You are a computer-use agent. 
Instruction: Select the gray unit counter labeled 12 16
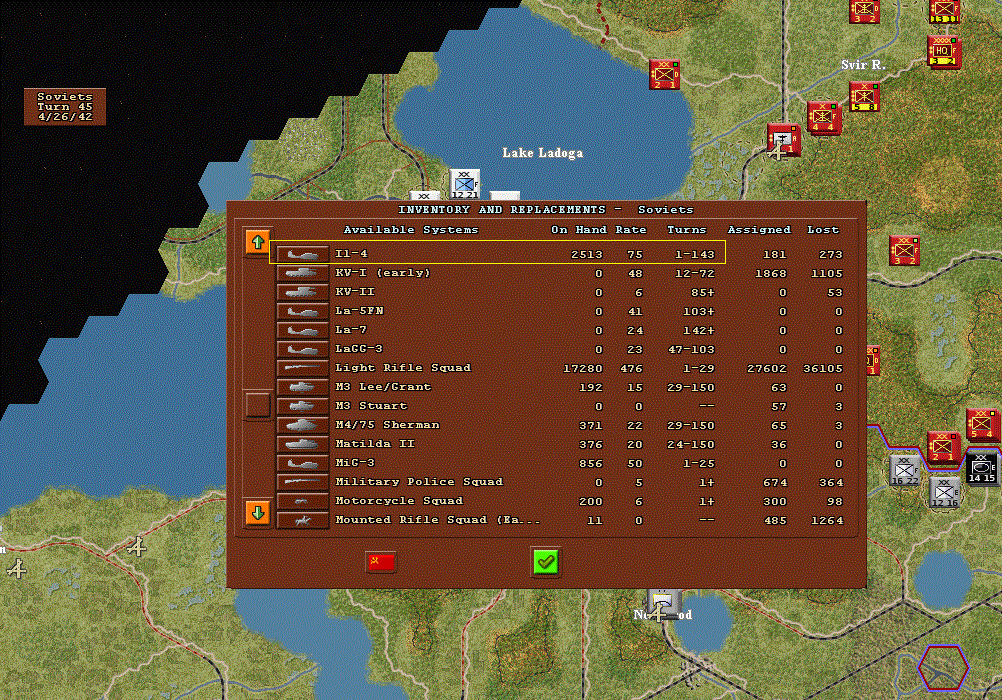point(944,493)
